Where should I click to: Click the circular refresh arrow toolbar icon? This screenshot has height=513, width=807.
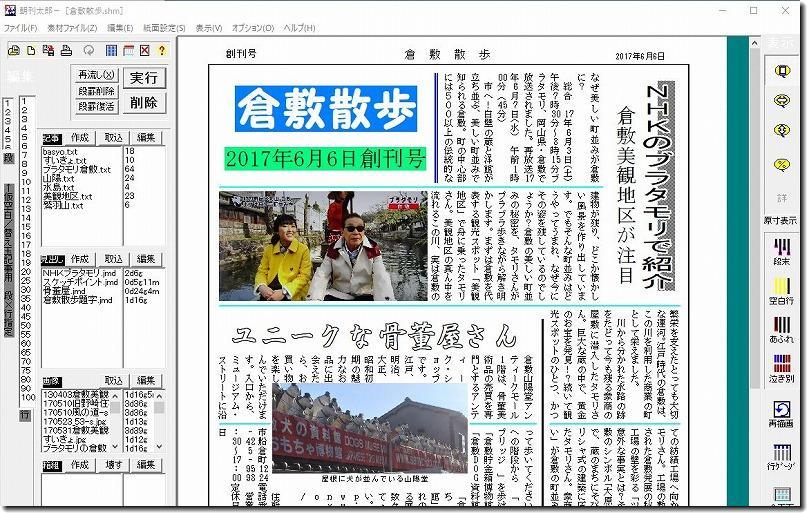click(x=89, y=50)
